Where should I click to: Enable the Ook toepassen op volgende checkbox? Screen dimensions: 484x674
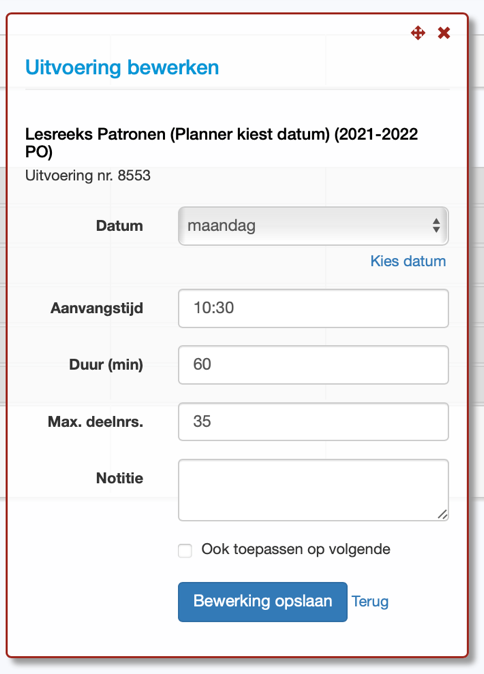pyautogui.click(x=185, y=551)
